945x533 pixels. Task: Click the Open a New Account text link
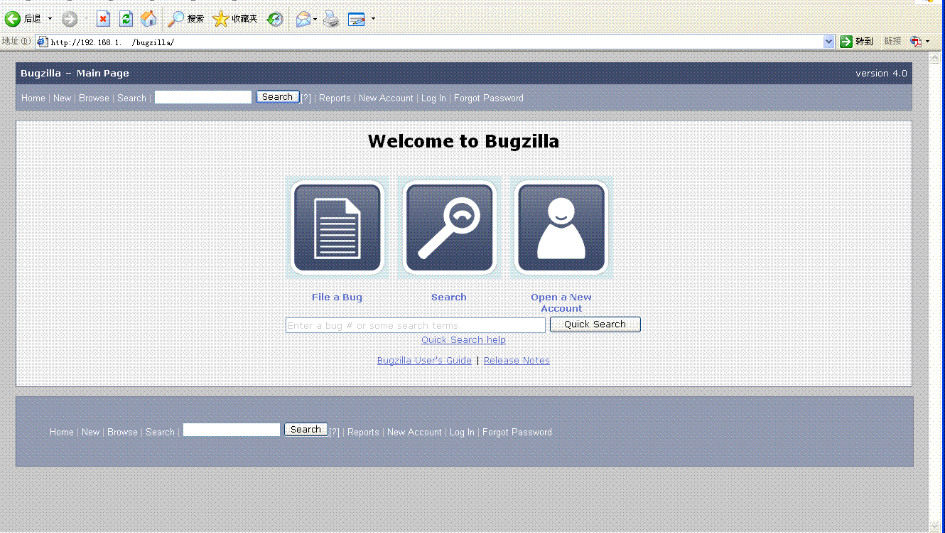pyautogui.click(x=561, y=303)
